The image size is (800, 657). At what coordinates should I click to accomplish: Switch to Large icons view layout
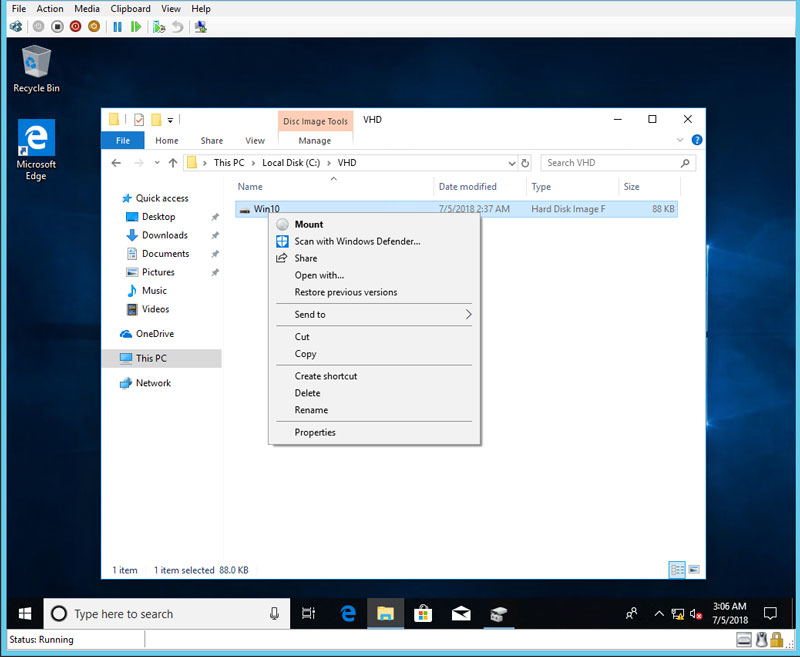tap(692, 570)
